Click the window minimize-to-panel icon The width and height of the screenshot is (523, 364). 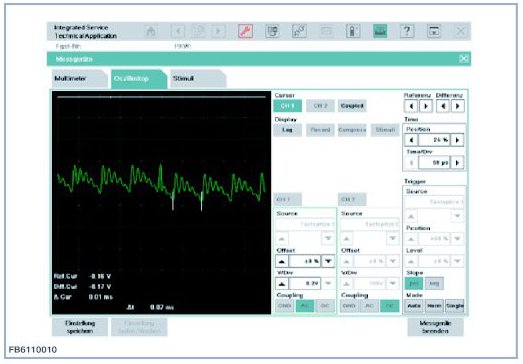434,31
